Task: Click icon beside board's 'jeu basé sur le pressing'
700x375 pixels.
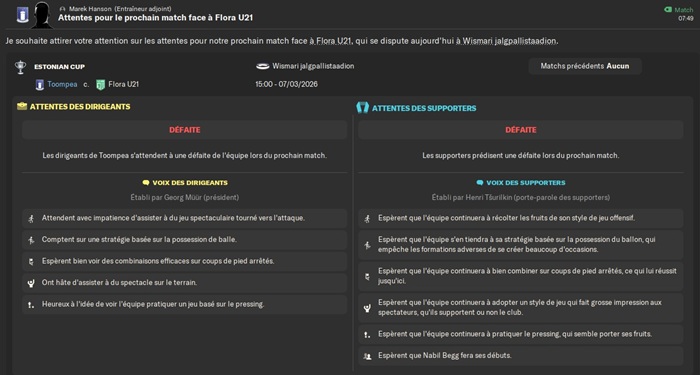Action: coord(31,305)
